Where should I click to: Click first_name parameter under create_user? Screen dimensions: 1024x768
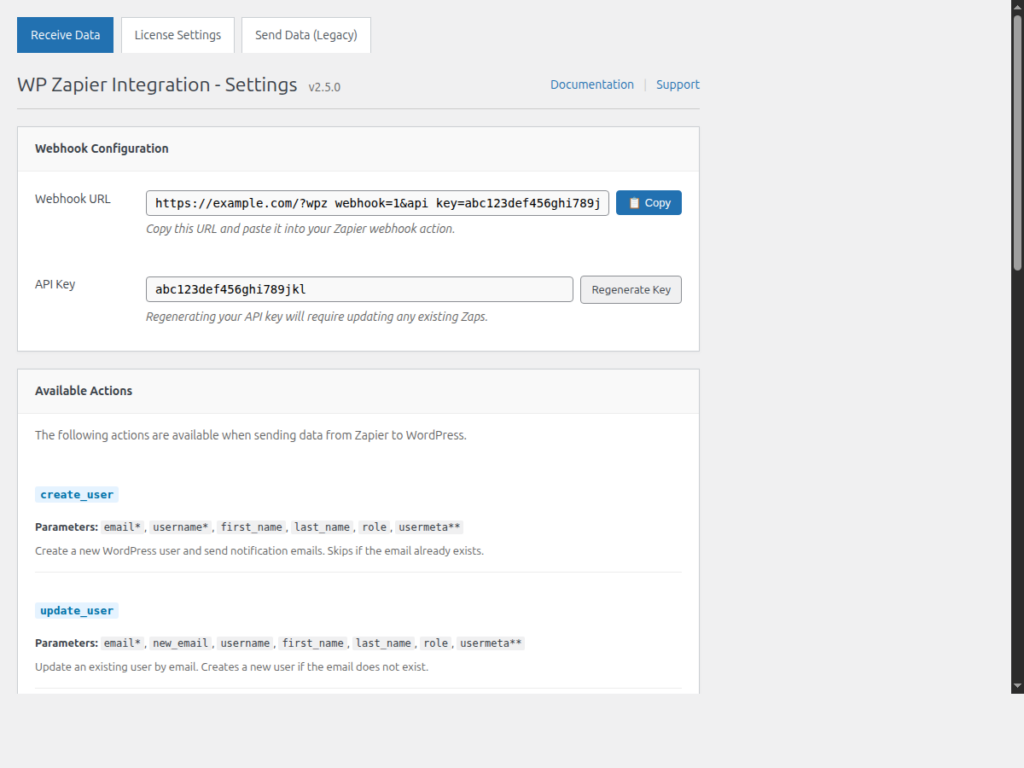[251, 528]
